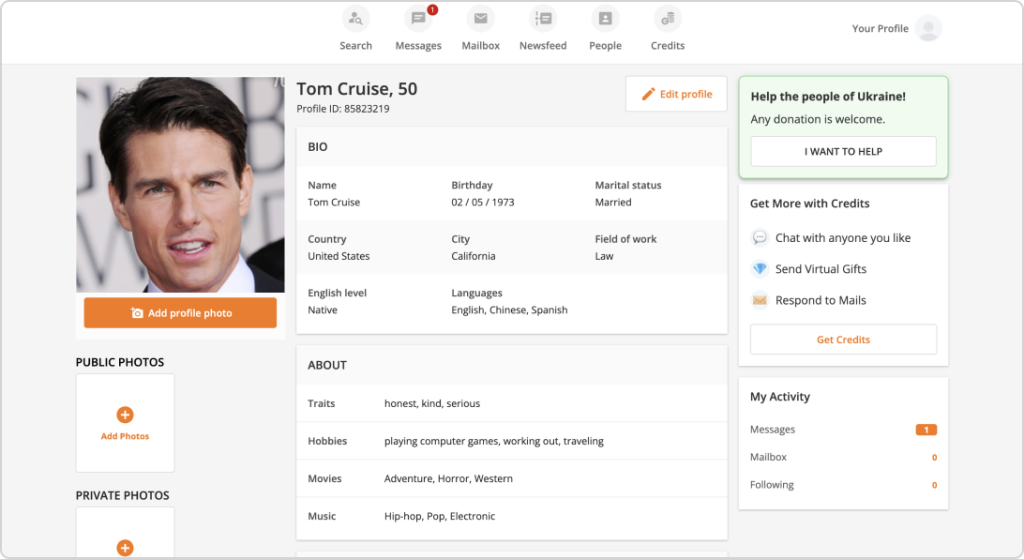This screenshot has height=559, width=1024.
Task: Click the Get Credits button
Action: 843,340
